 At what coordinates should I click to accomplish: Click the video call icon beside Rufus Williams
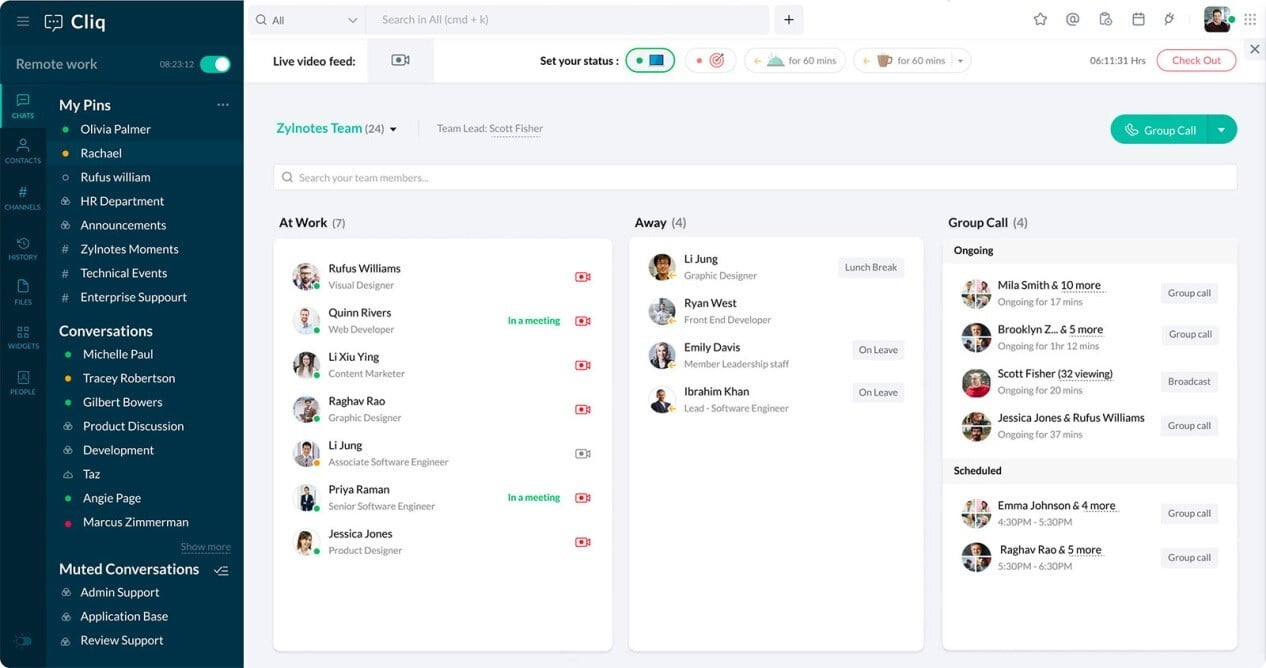[583, 276]
